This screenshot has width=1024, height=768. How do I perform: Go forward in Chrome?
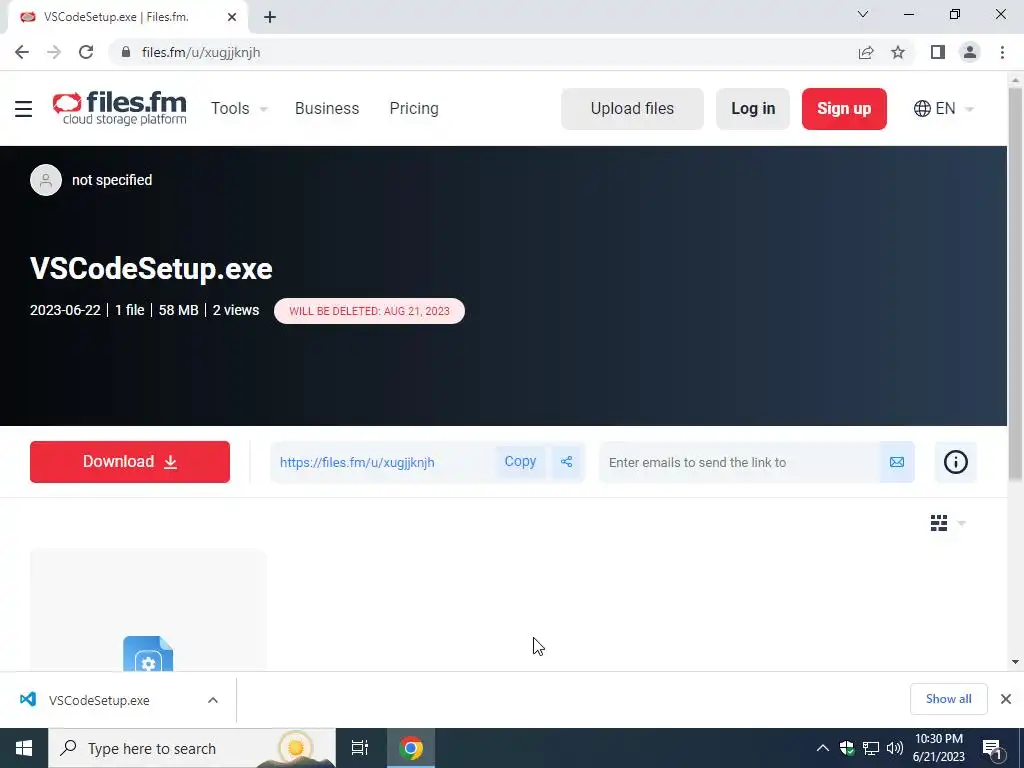tap(54, 52)
